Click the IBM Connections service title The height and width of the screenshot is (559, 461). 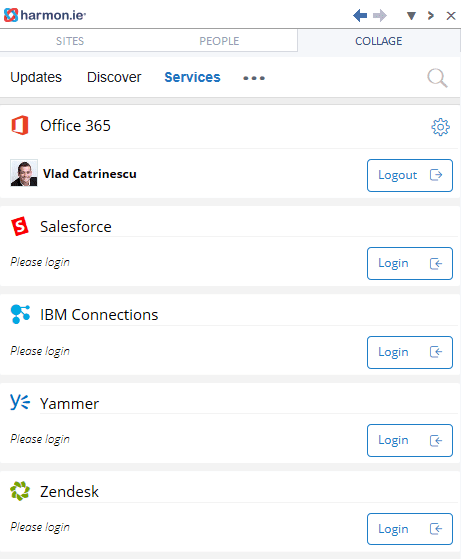point(99,315)
